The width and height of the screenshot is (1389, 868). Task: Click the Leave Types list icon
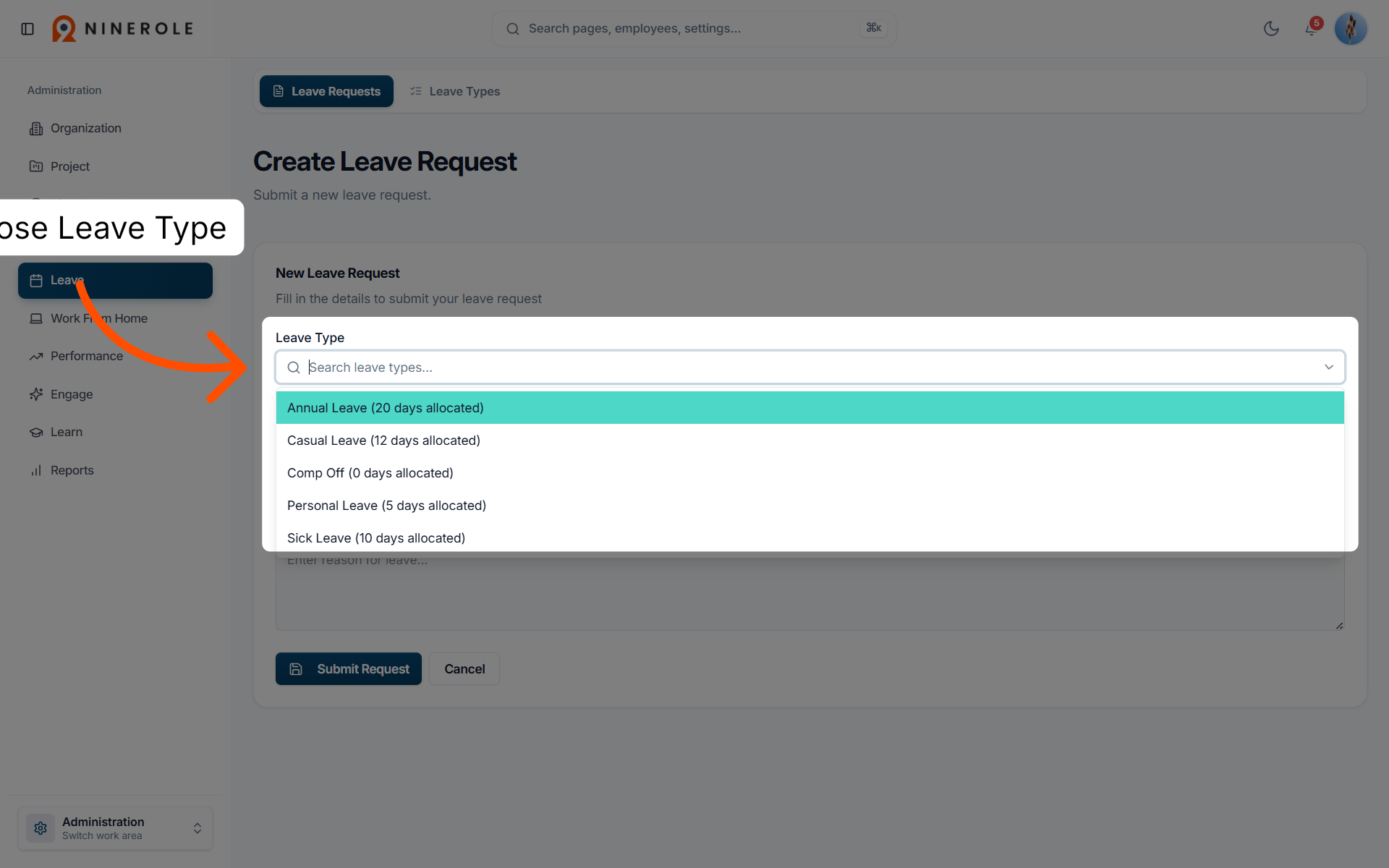pos(416,91)
